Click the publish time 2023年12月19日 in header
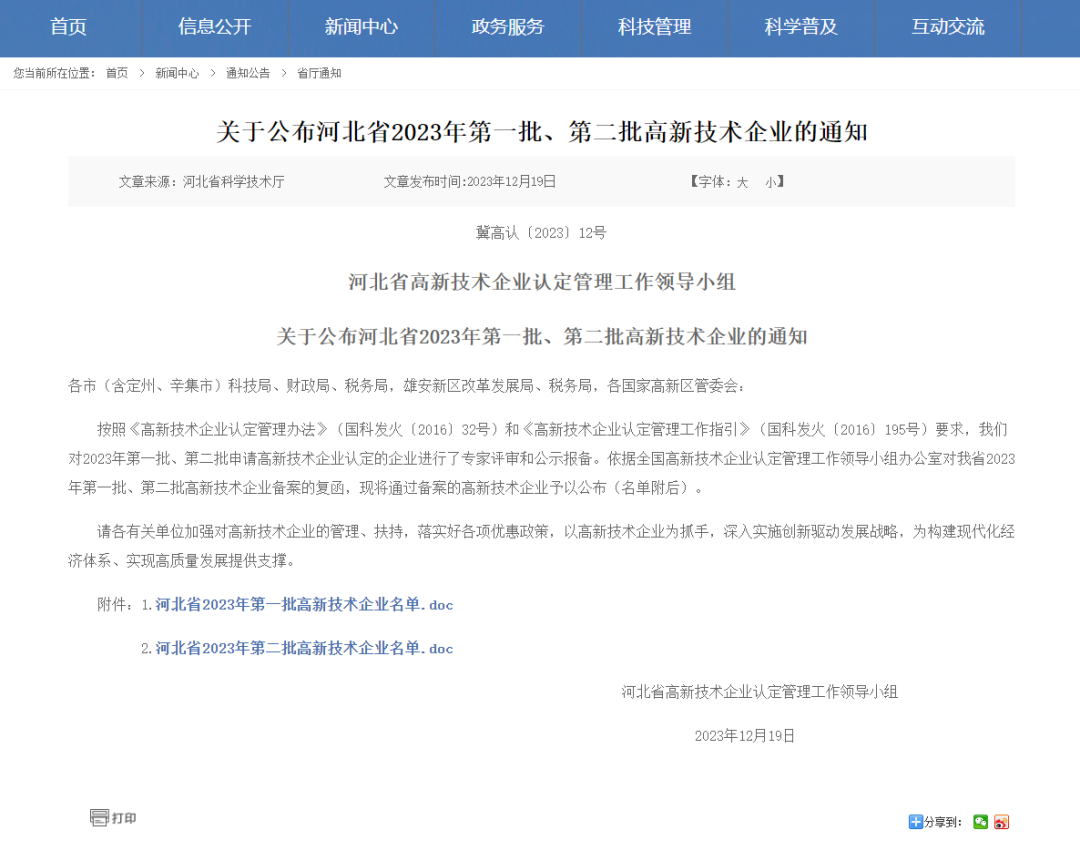The width and height of the screenshot is (1080, 851). [511, 182]
